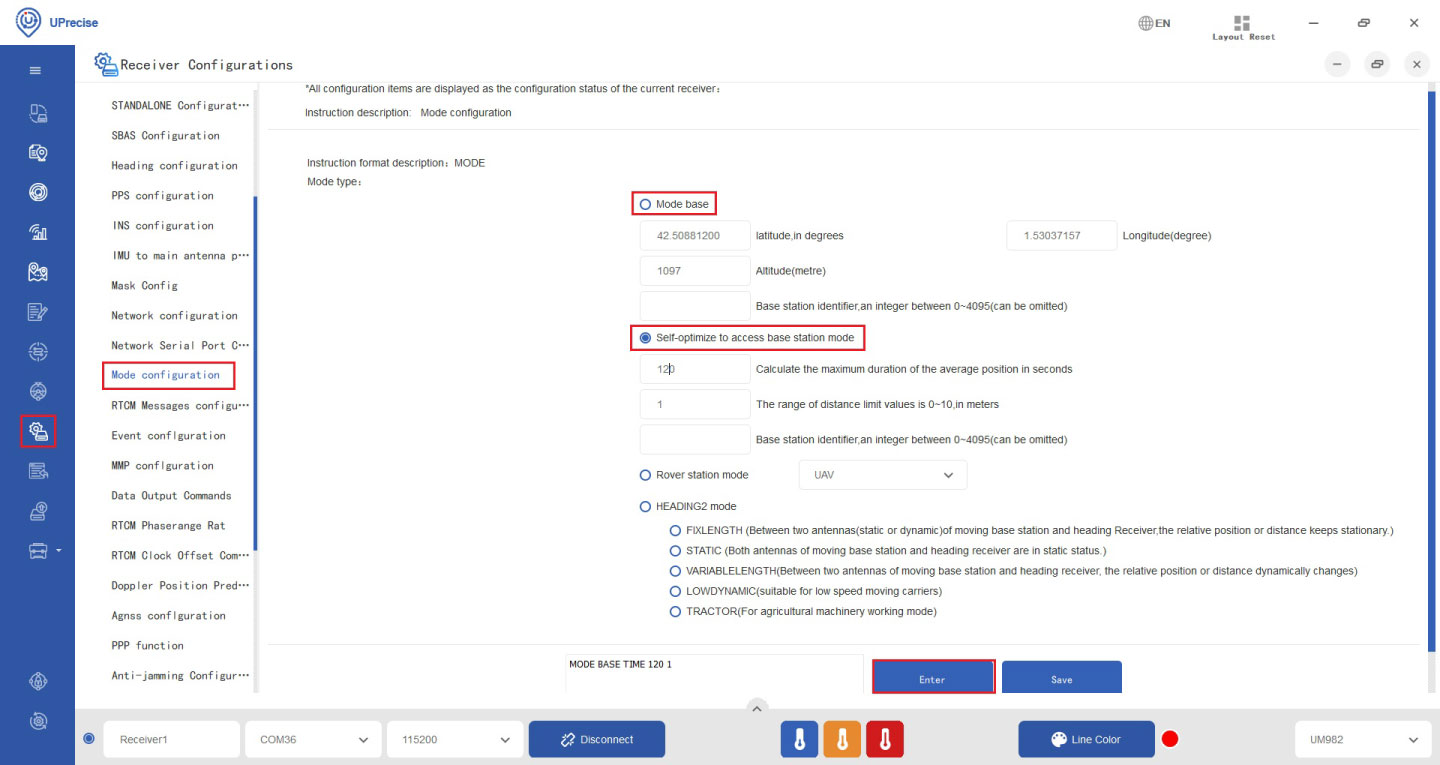The image size is (1440, 765).
Task: Select SBAS Configuration in the list
Action: 165,136
